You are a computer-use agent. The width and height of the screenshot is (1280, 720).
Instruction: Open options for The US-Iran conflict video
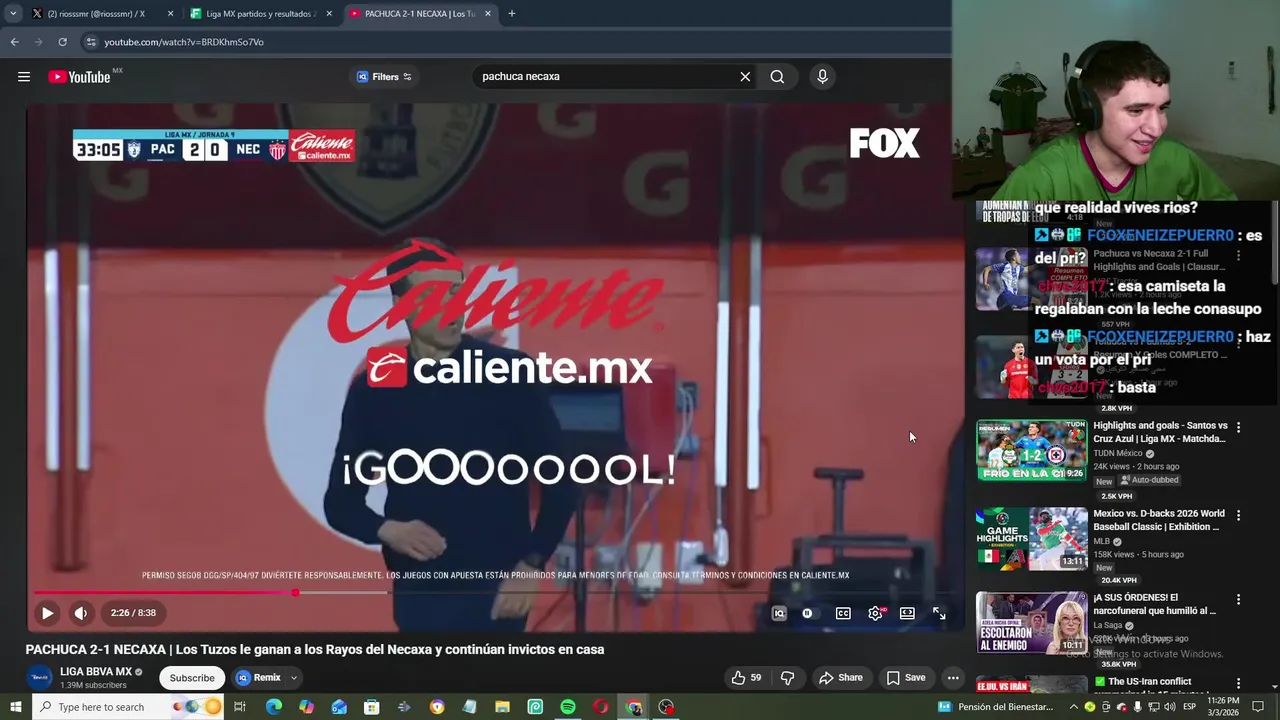coord(1238,683)
